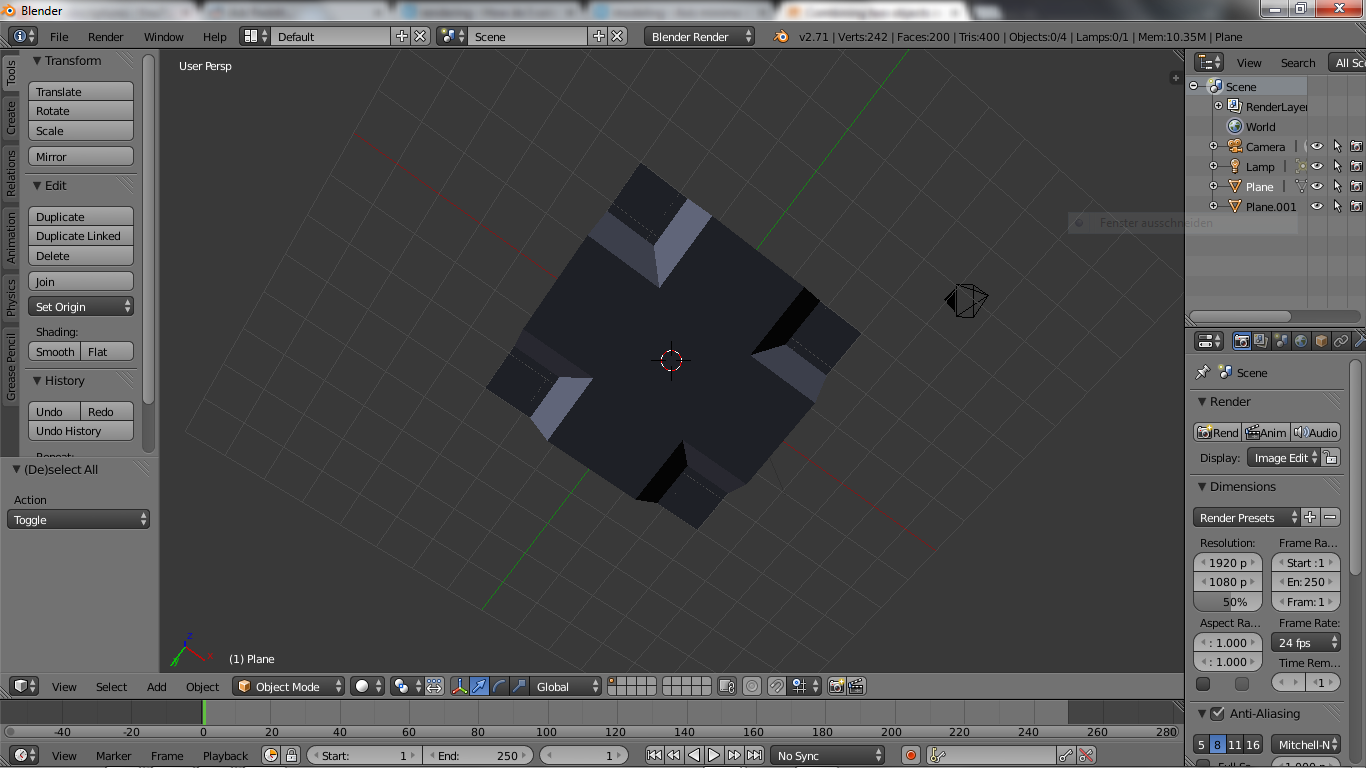Viewport: 1366px width, 768px height.
Task: Toggle manipulate center points icon
Action: pos(434,686)
